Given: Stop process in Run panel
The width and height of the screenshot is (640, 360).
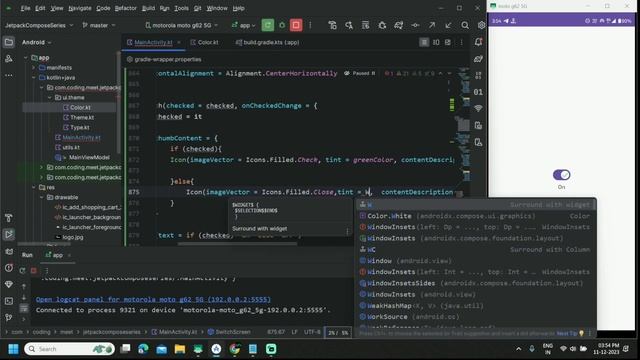Looking at the screenshot, I should pos(34,270).
